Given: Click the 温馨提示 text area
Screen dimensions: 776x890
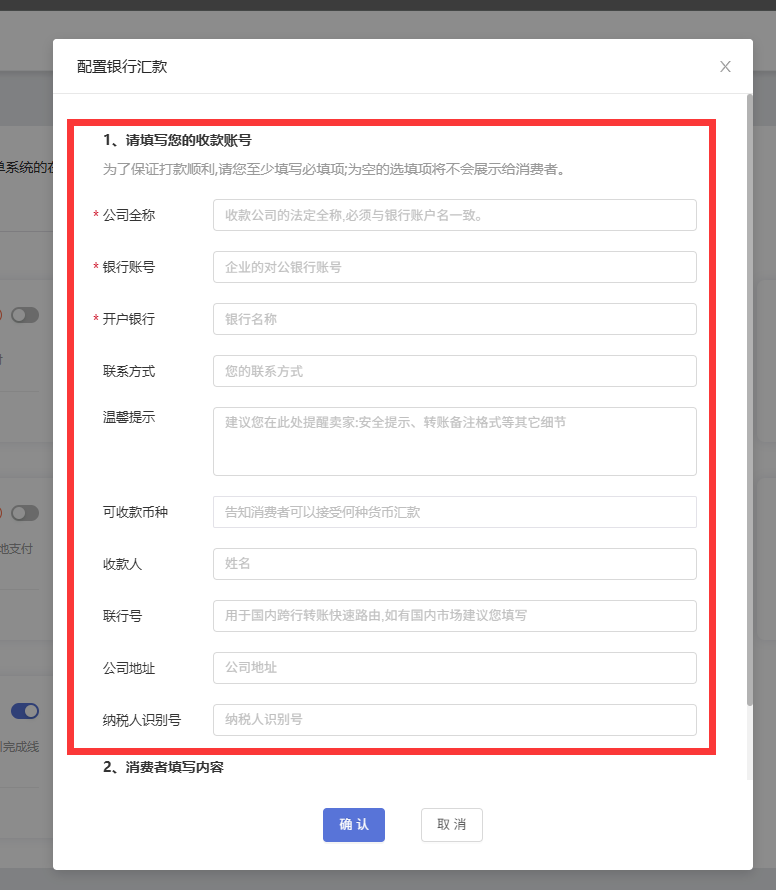Looking at the screenshot, I should coord(455,441).
